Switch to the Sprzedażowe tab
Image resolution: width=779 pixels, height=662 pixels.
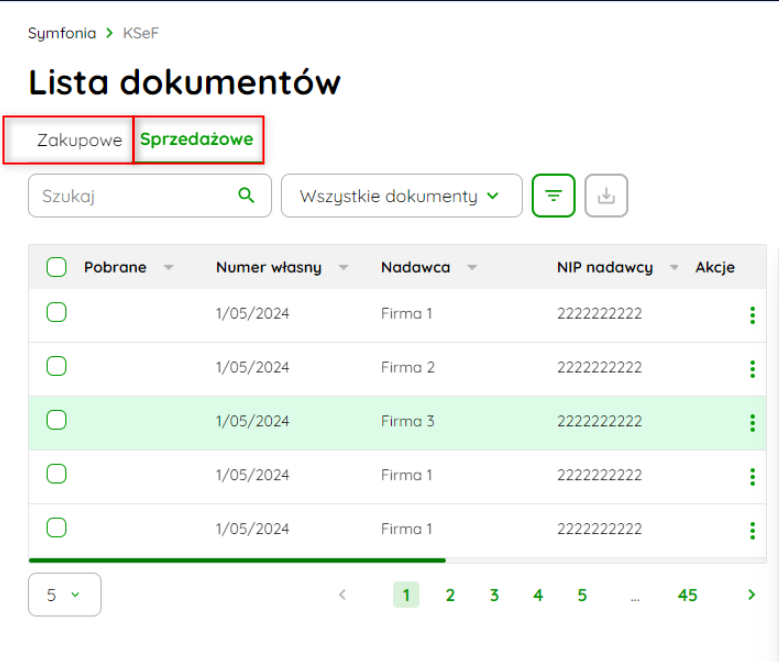197,140
